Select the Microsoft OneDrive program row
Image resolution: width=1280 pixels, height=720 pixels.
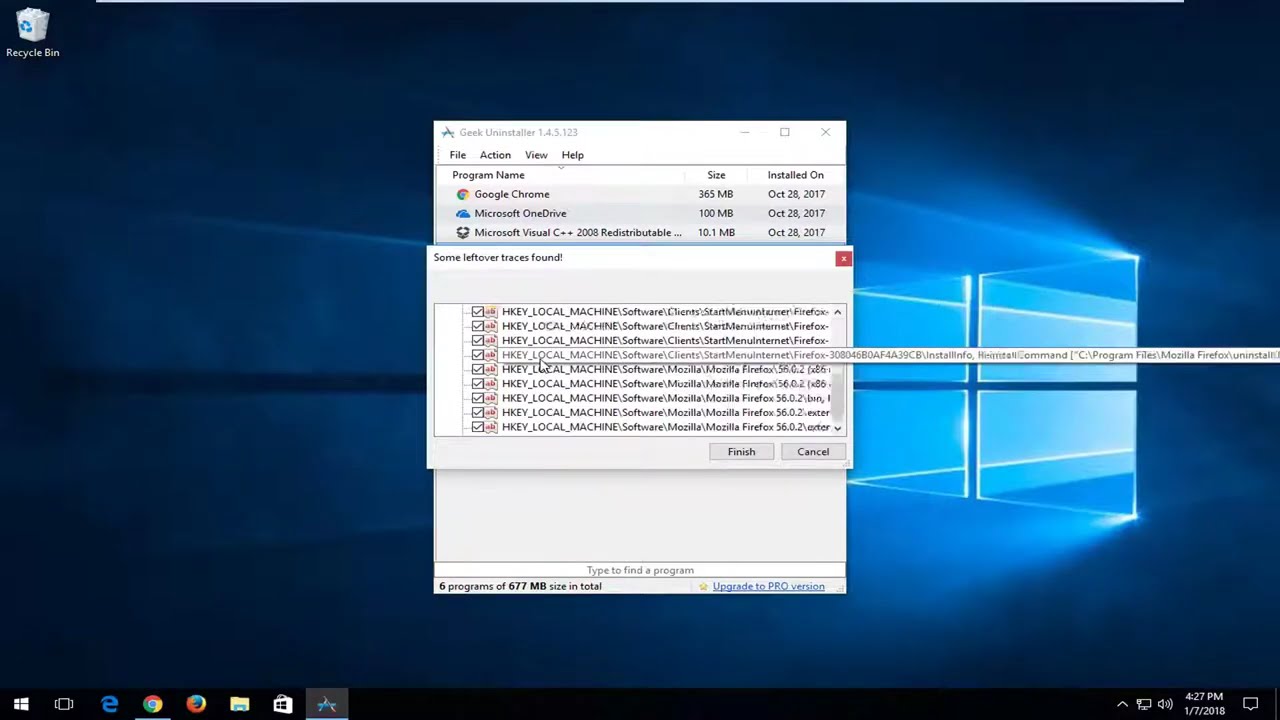pos(640,213)
